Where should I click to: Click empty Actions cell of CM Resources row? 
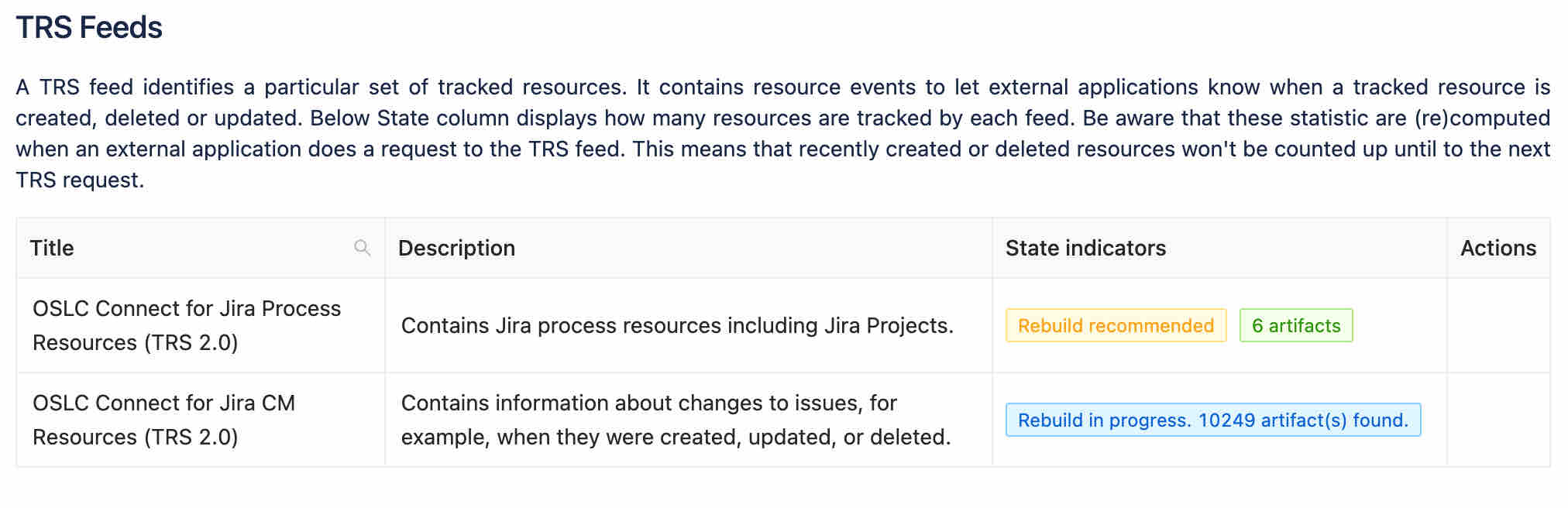[1498, 420]
